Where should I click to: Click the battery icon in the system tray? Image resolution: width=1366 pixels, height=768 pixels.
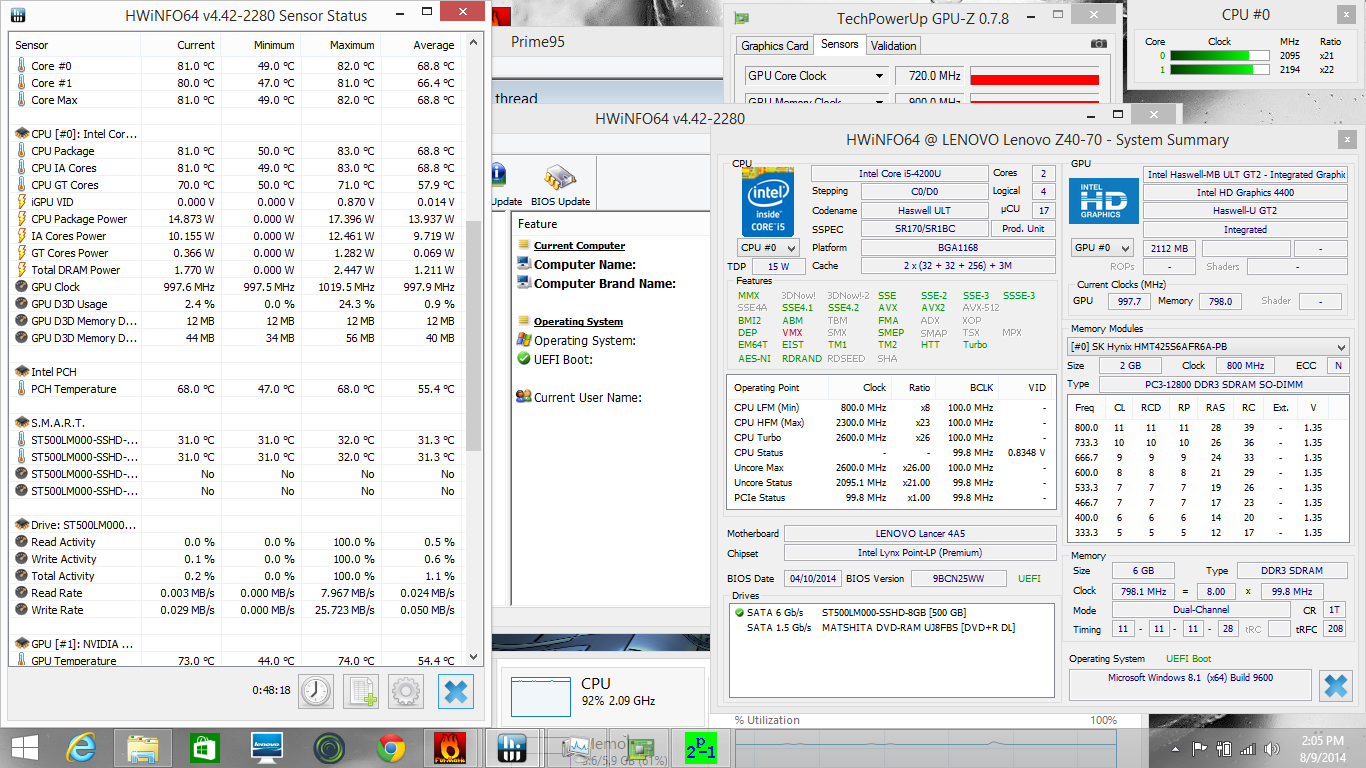(1223, 748)
